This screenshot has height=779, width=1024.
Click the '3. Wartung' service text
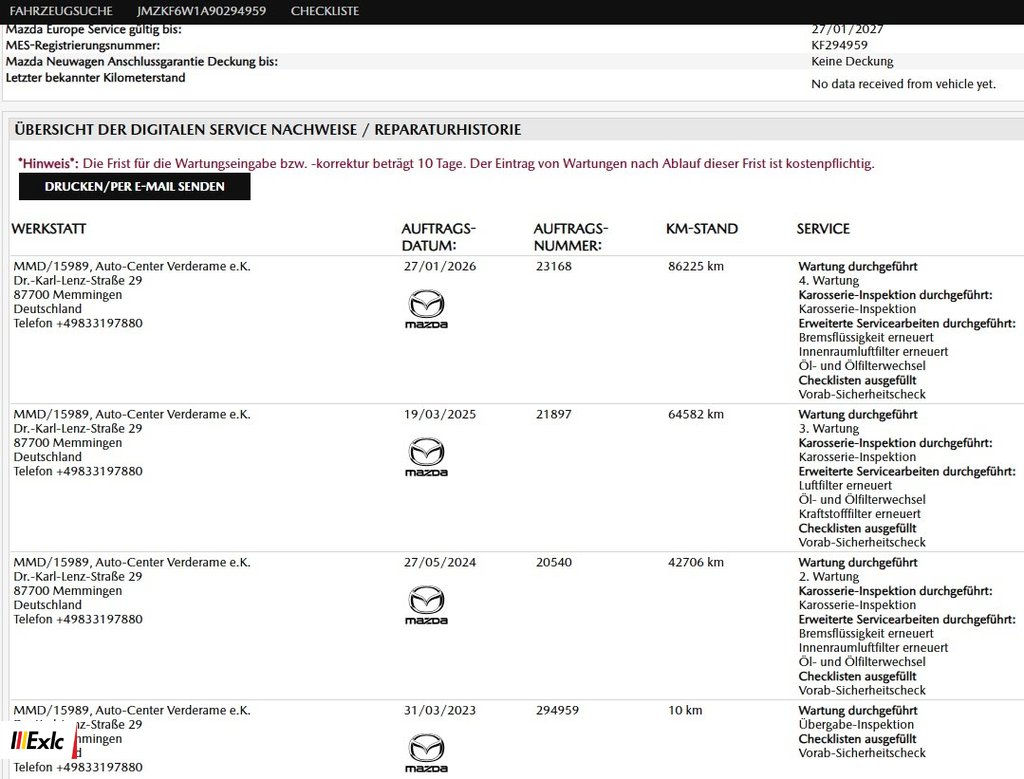[x=829, y=429]
